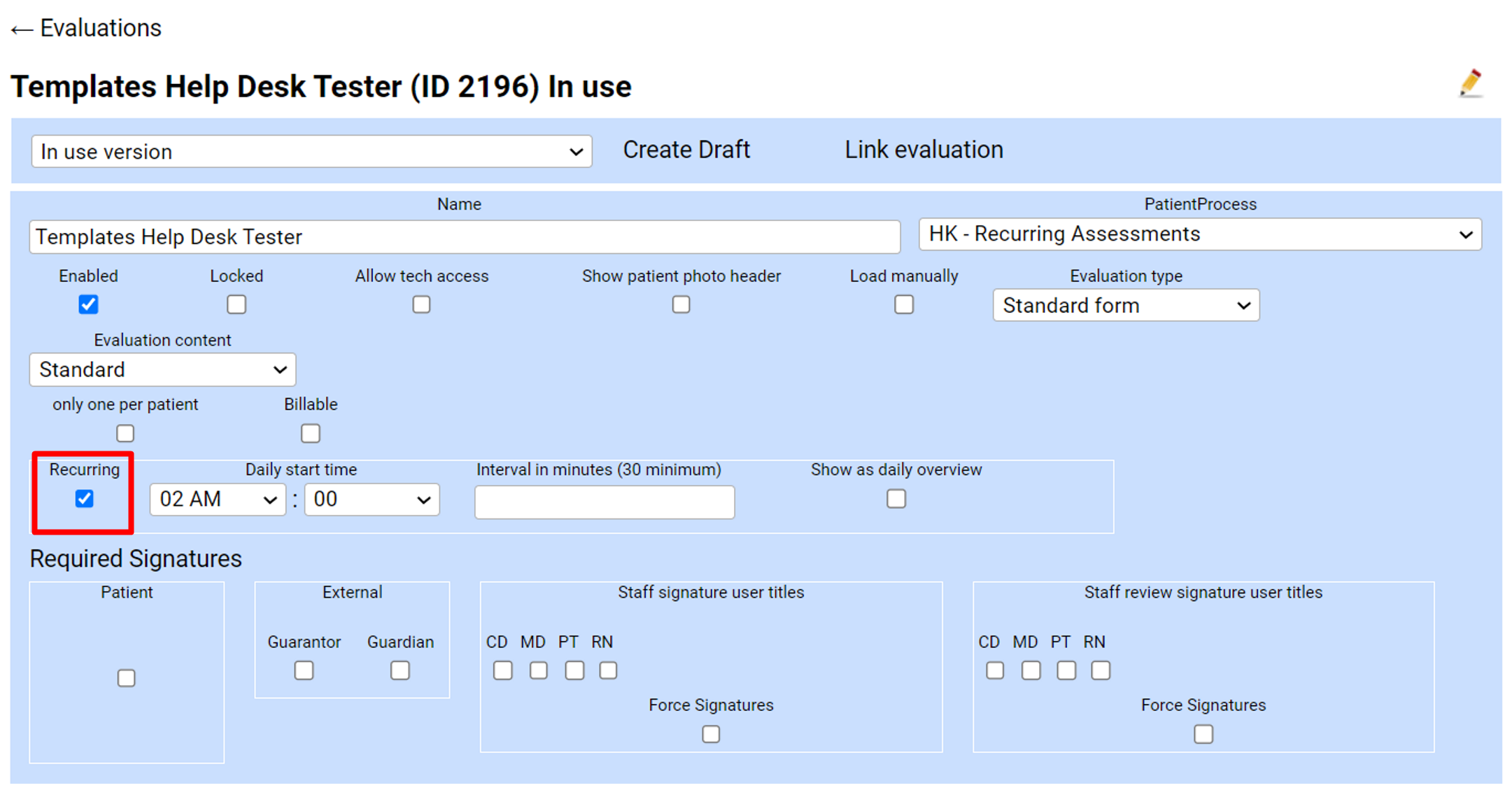Click the Create Draft button
Screen dimensions: 1512x797
pyautogui.click(x=686, y=149)
